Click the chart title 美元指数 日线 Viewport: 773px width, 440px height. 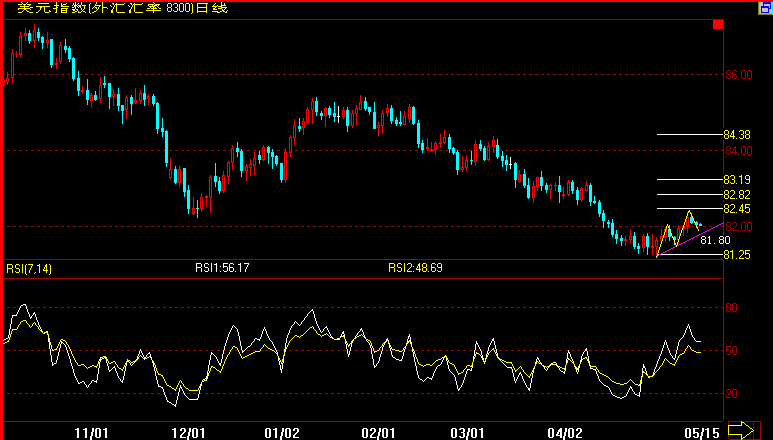click(123, 8)
